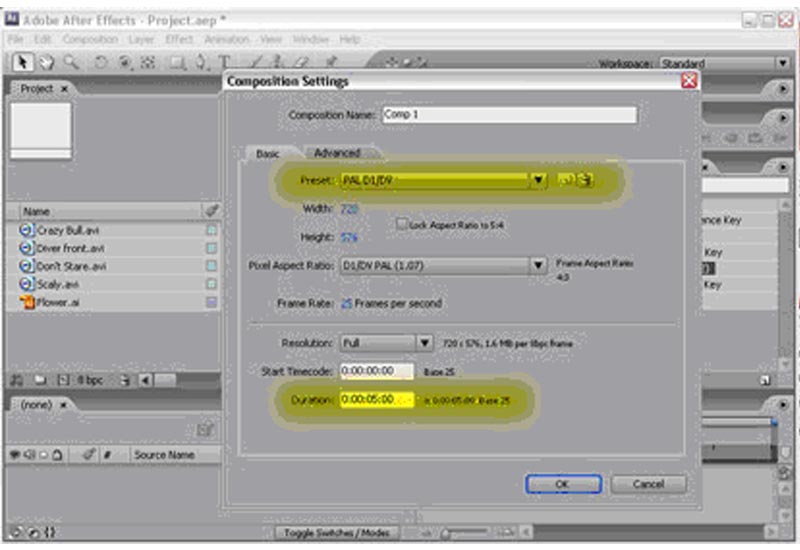Open the Composition menu
The width and height of the screenshot is (800, 550).
(90, 39)
